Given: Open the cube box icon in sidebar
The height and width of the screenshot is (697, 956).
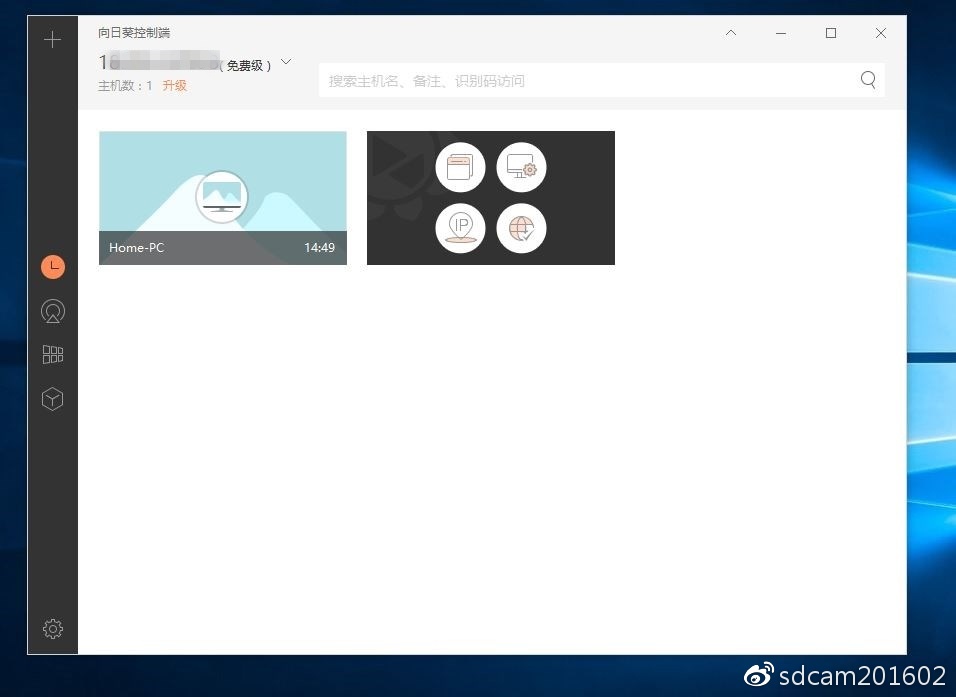Looking at the screenshot, I should [53, 399].
